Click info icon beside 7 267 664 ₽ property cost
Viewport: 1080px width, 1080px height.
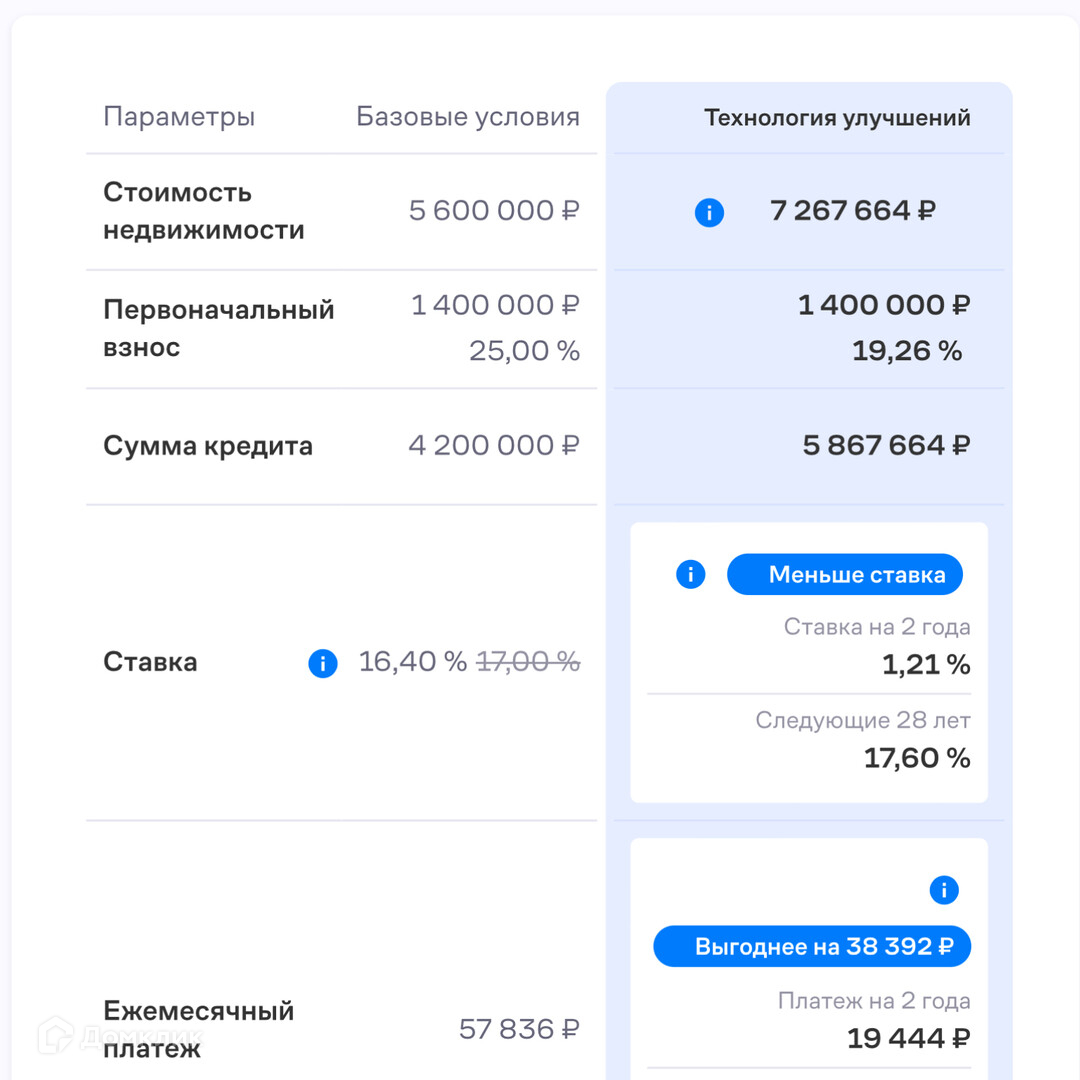click(x=709, y=212)
